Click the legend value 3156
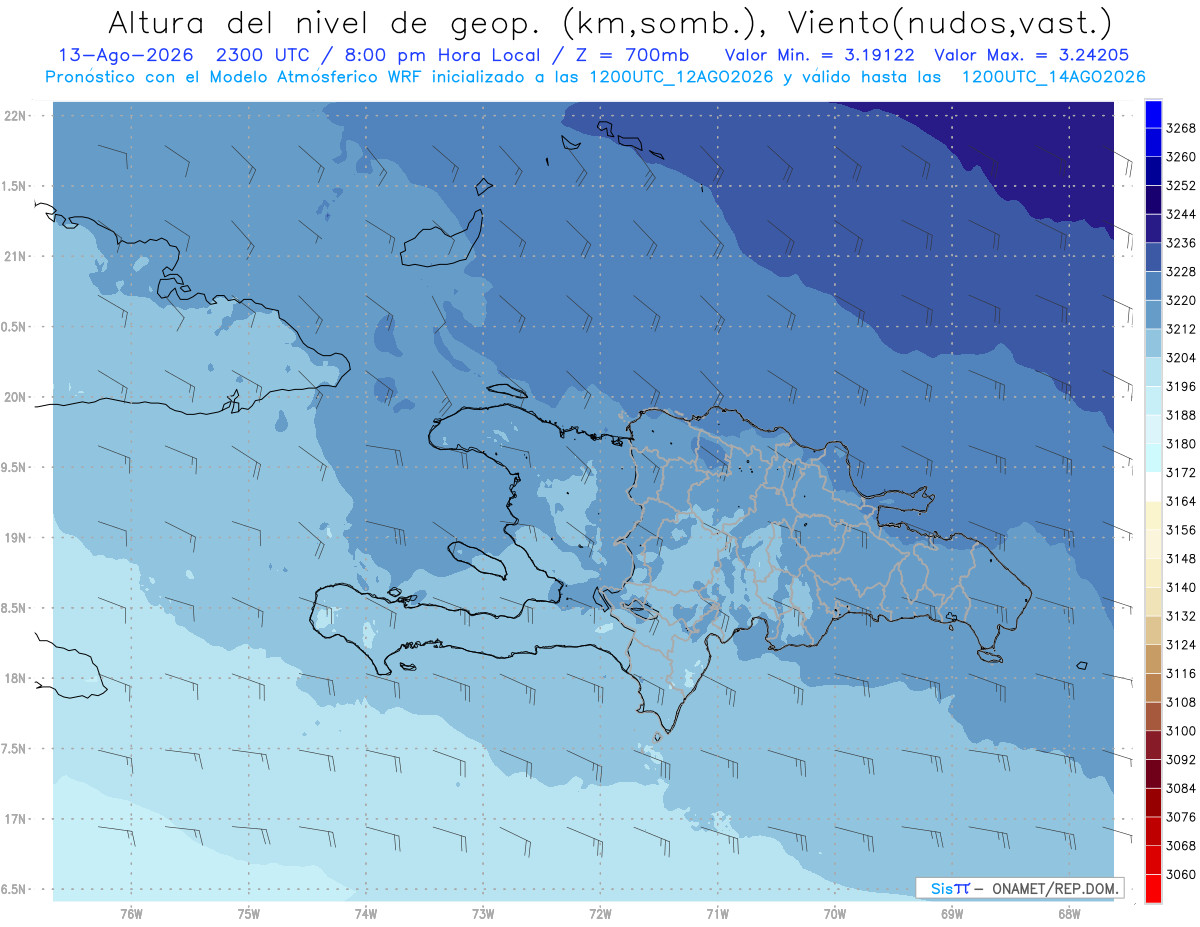The height and width of the screenshot is (927, 1200). [x=1181, y=530]
